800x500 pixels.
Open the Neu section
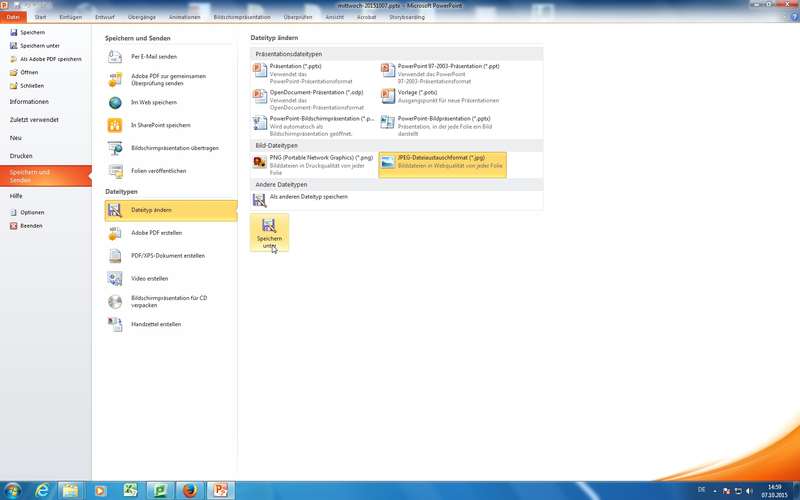[x=16, y=138]
